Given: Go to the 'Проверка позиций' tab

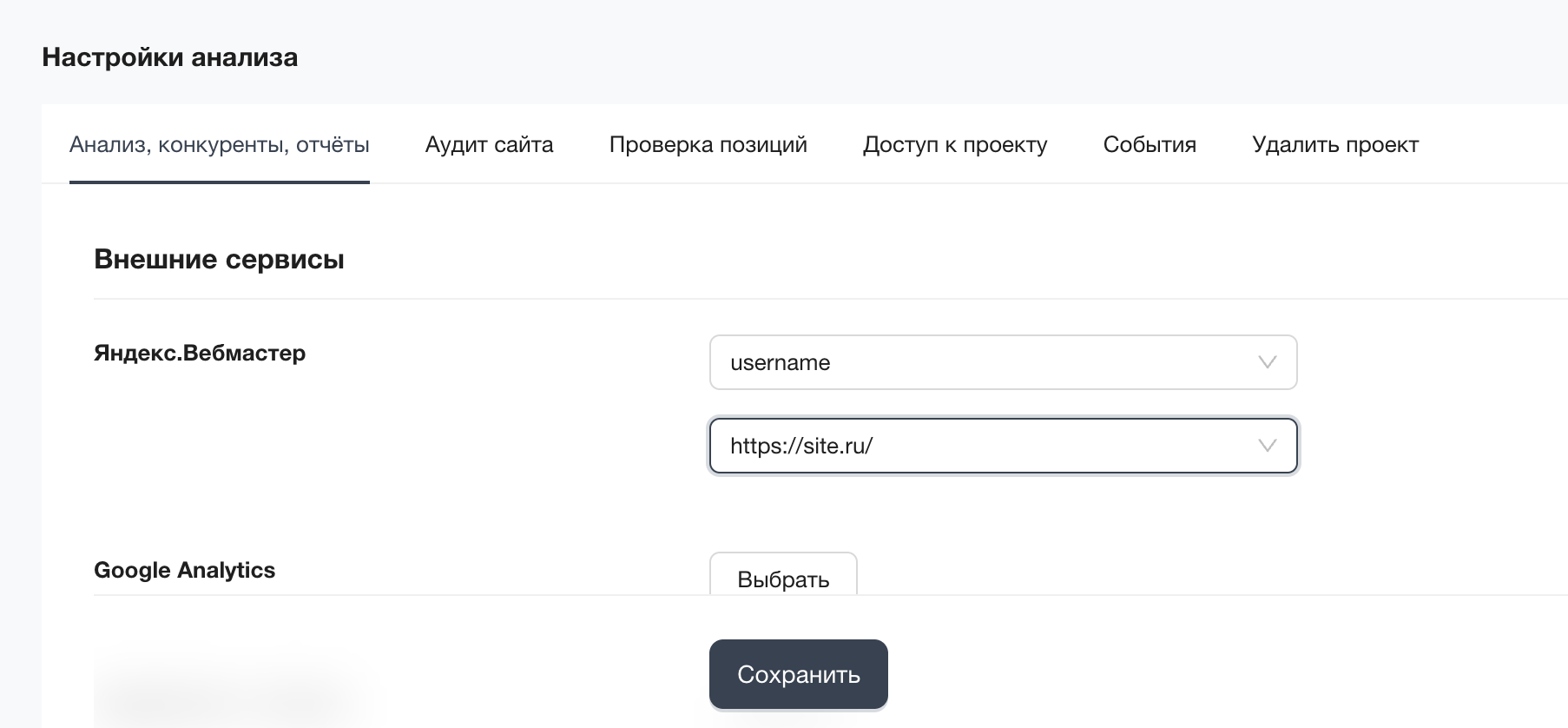Looking at the screenshot, I should [708, 144].
